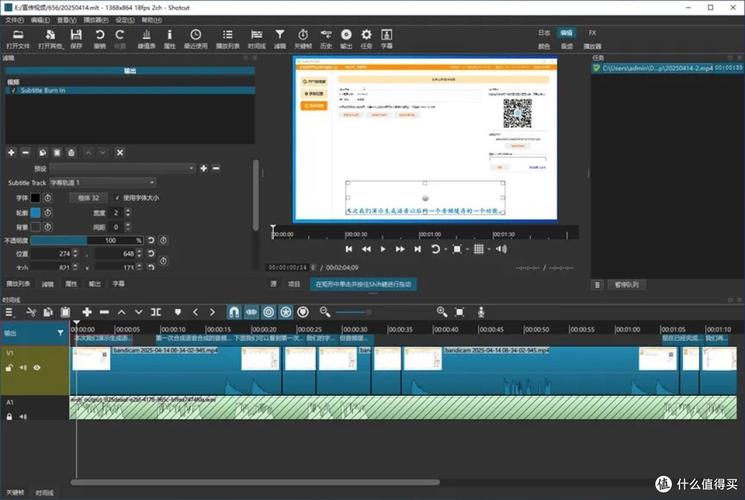This screenshot has width=745, height=500.
Task: Open the timeline hamburger menu
Action: [x=9, y=312]
